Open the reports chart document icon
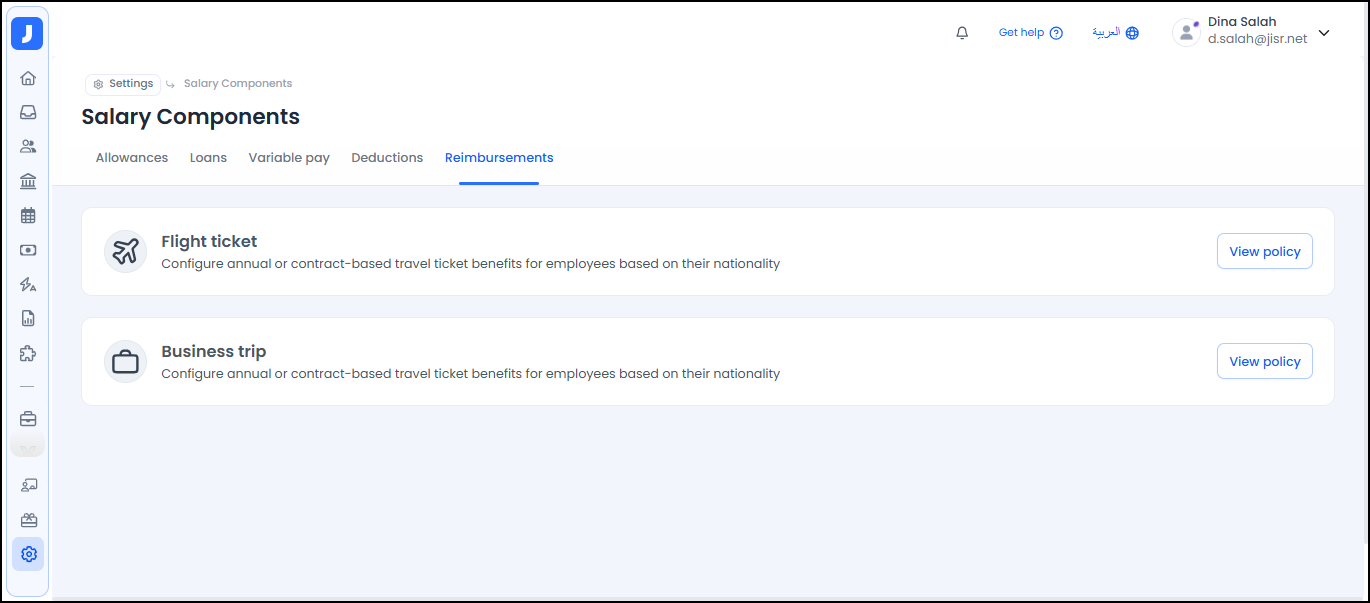Screen dimensions: 1370x603 click(28, 319)
